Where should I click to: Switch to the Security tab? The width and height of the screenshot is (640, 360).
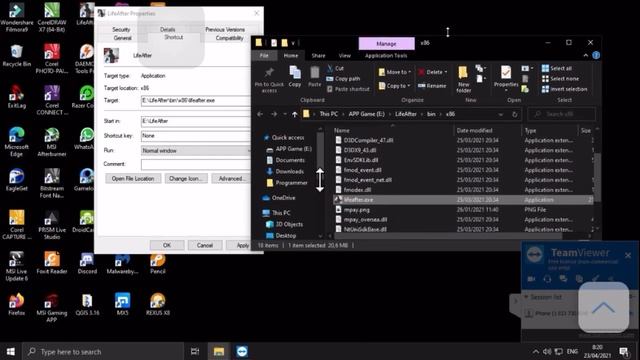(x=121, y=29)
